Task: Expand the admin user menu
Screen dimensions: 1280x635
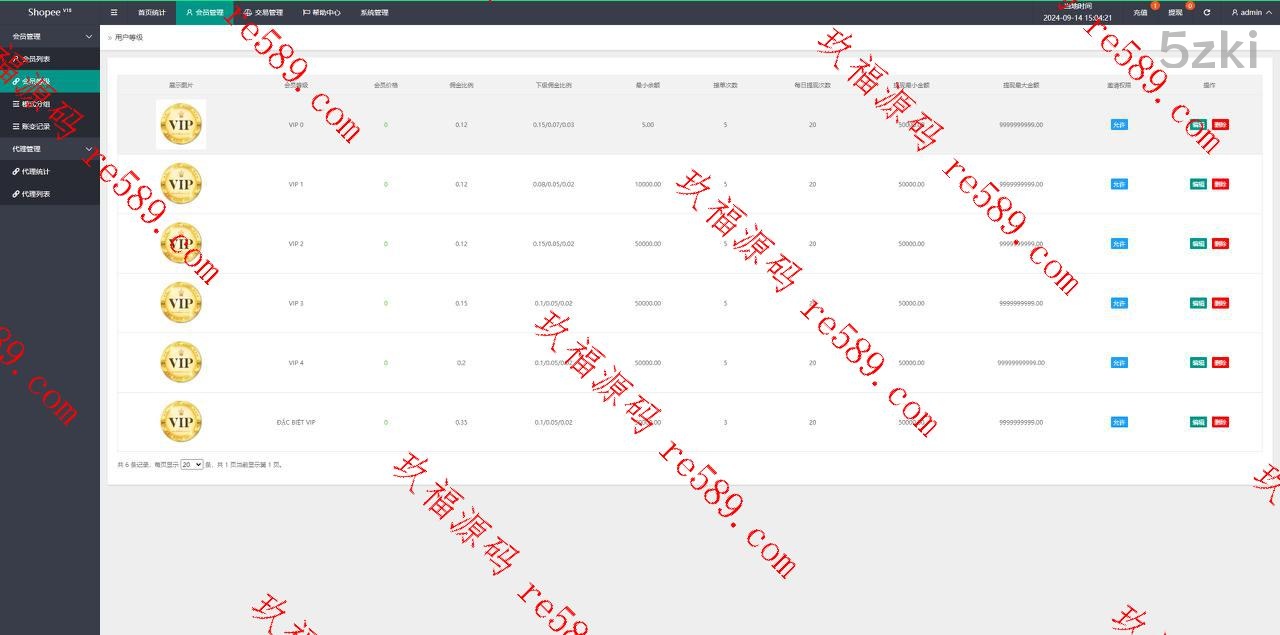Action: pyautogui.click(x=1247, y=13)
